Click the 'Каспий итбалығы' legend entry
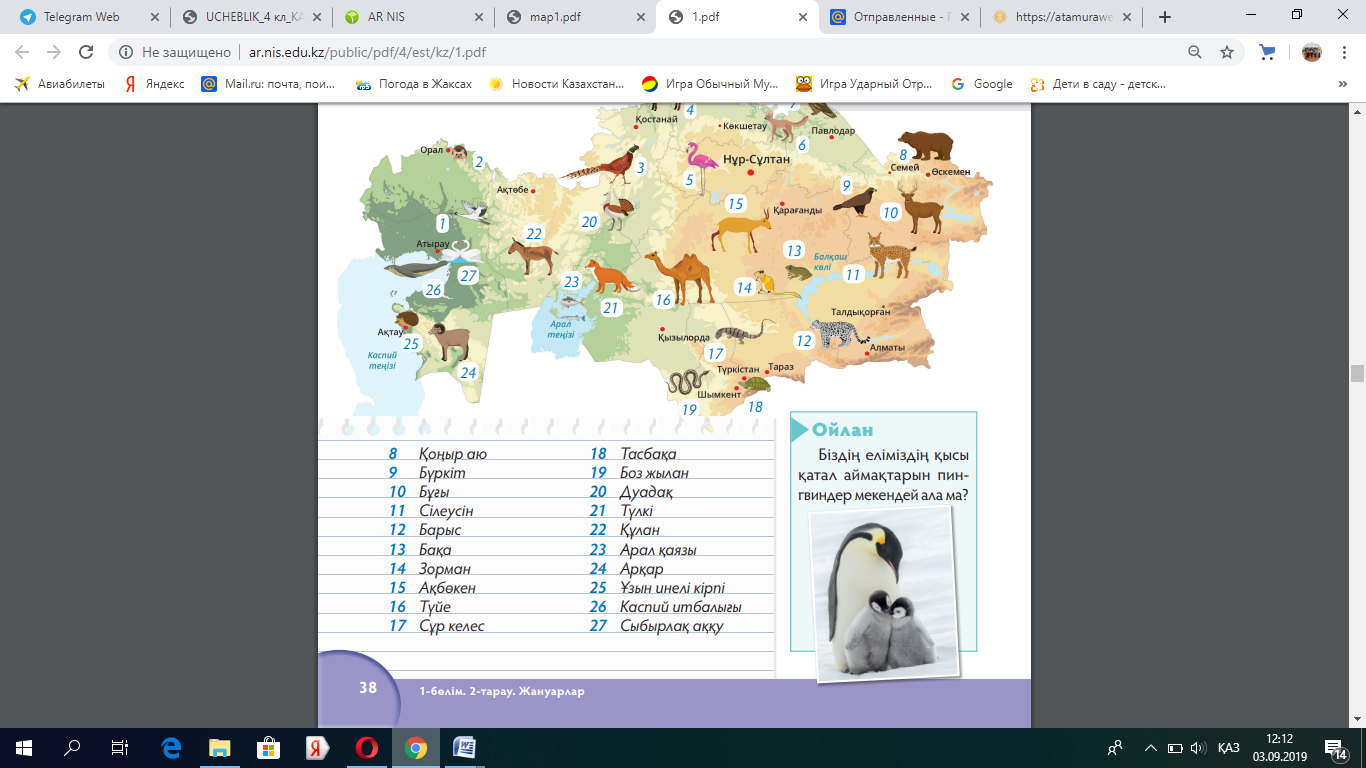The height and width of the screenshot is (768, 1366). coord(681,607)
